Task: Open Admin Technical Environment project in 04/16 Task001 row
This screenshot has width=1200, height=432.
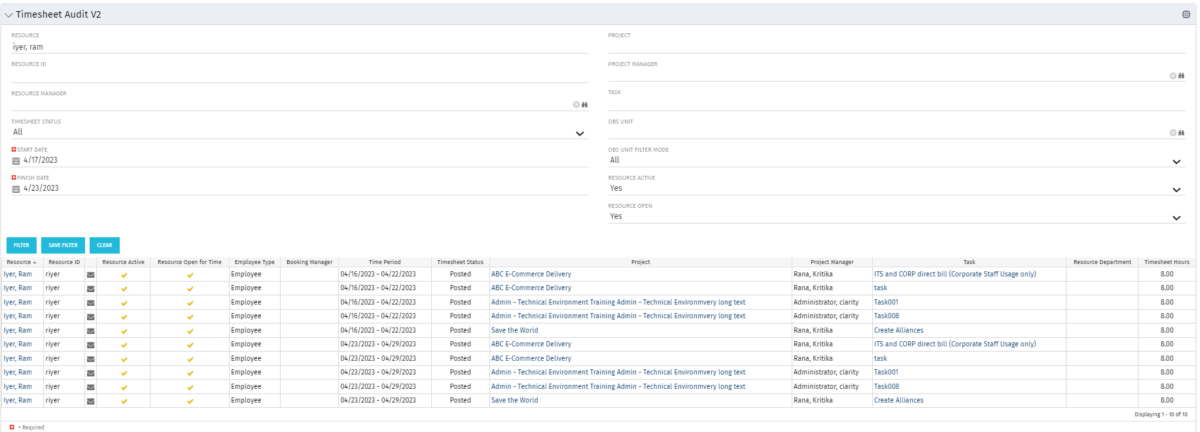Action: [x=618, y=301]
